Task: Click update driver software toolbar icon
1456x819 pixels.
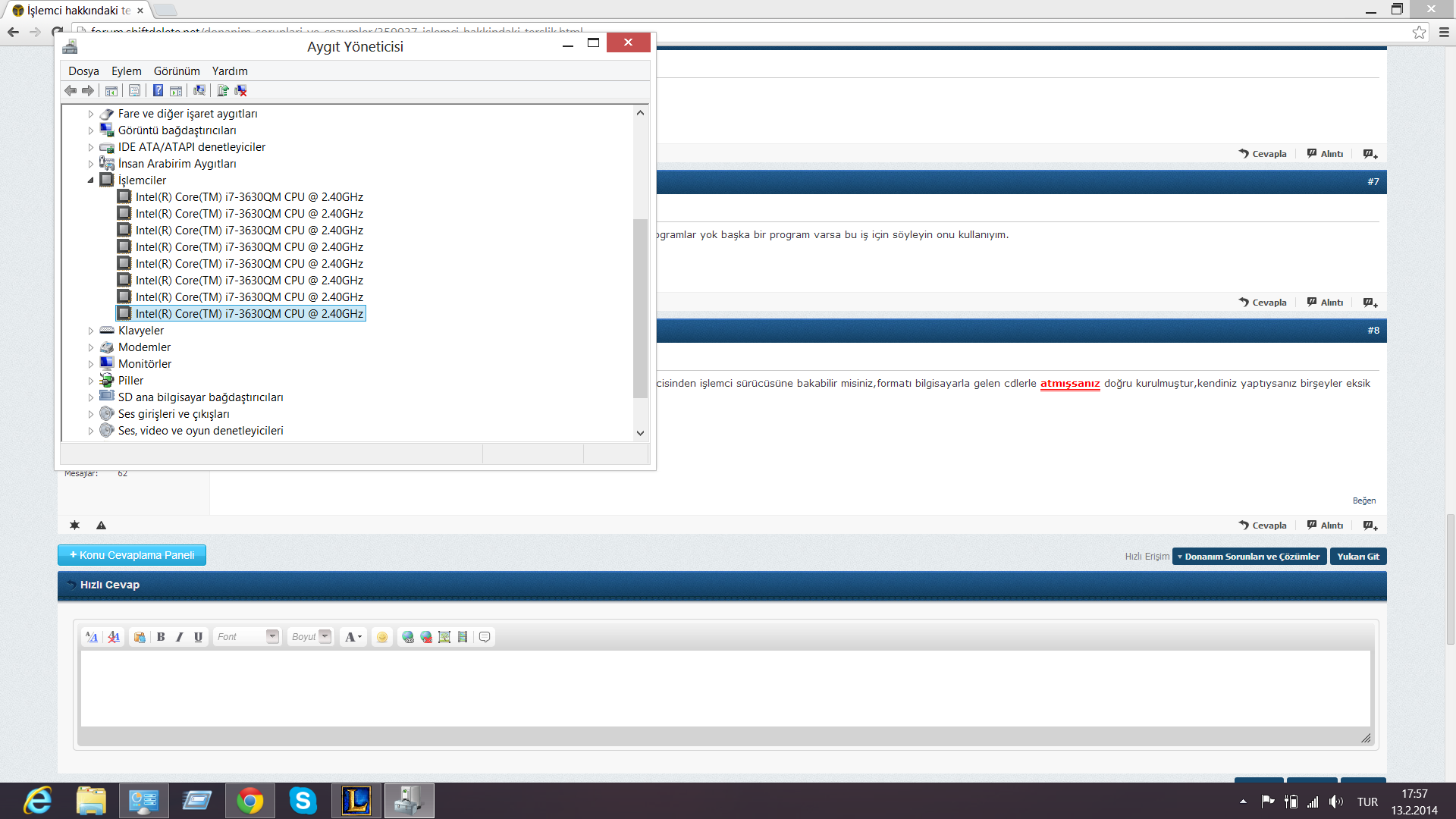Action: pyautogui.click(x=222, y=91)
